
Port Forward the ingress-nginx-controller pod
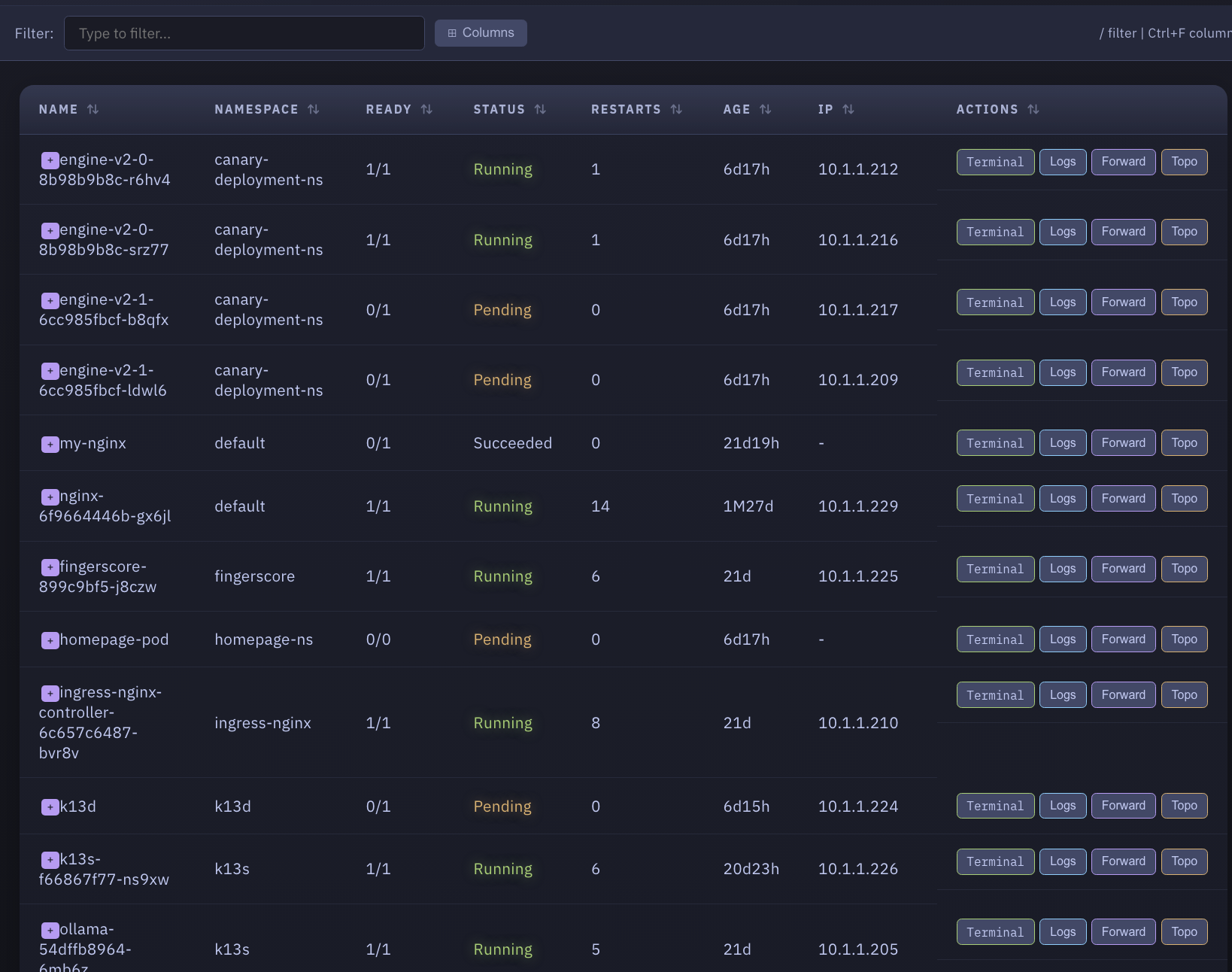(1123, 695)
